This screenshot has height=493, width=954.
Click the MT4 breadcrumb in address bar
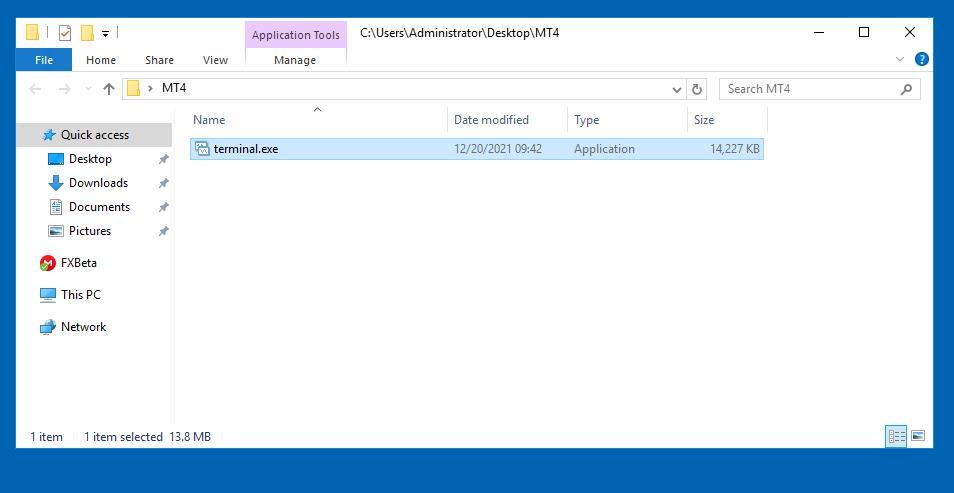click(x=174, y=88)
